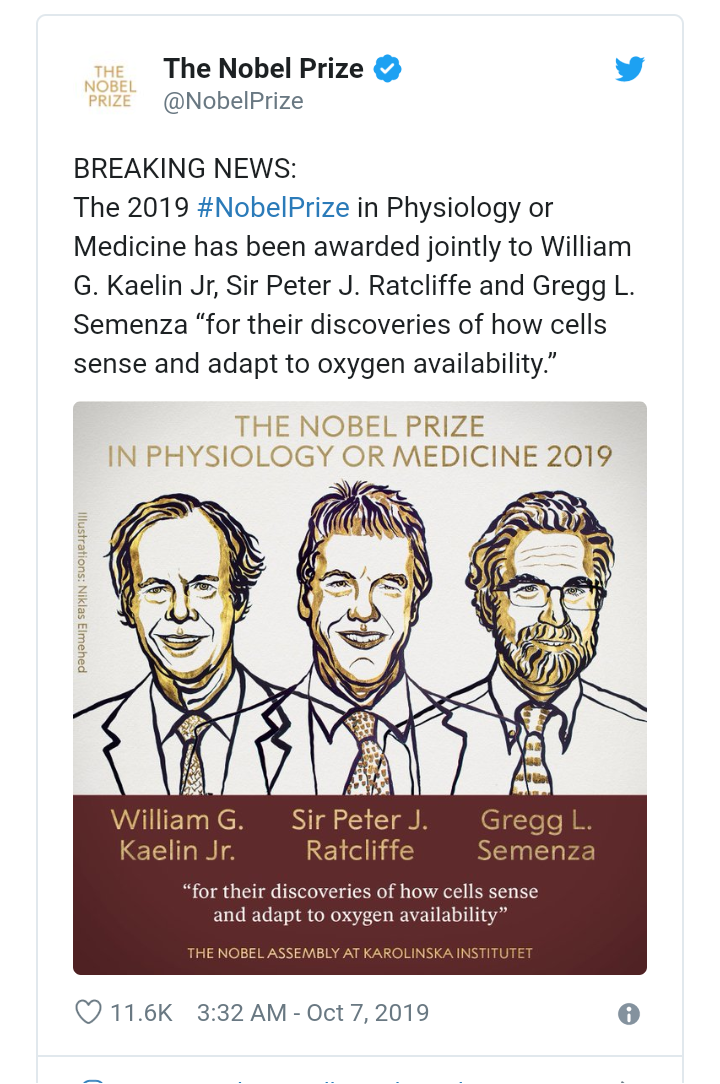Open the #NobelPrize hashtag link
Viewport: 720px width, 1084px height.
tap(273, 208)
